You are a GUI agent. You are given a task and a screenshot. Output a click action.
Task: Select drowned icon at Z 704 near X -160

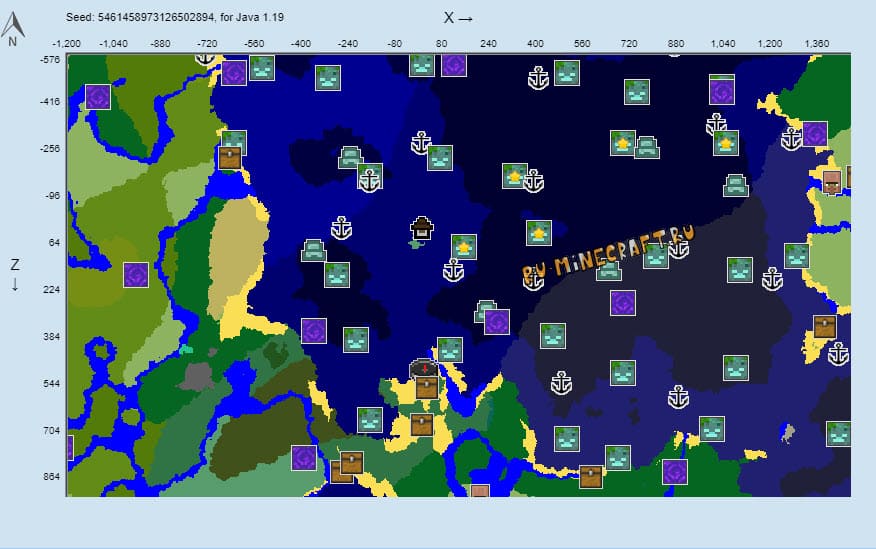pyautogui.click(x=370, y=420)
